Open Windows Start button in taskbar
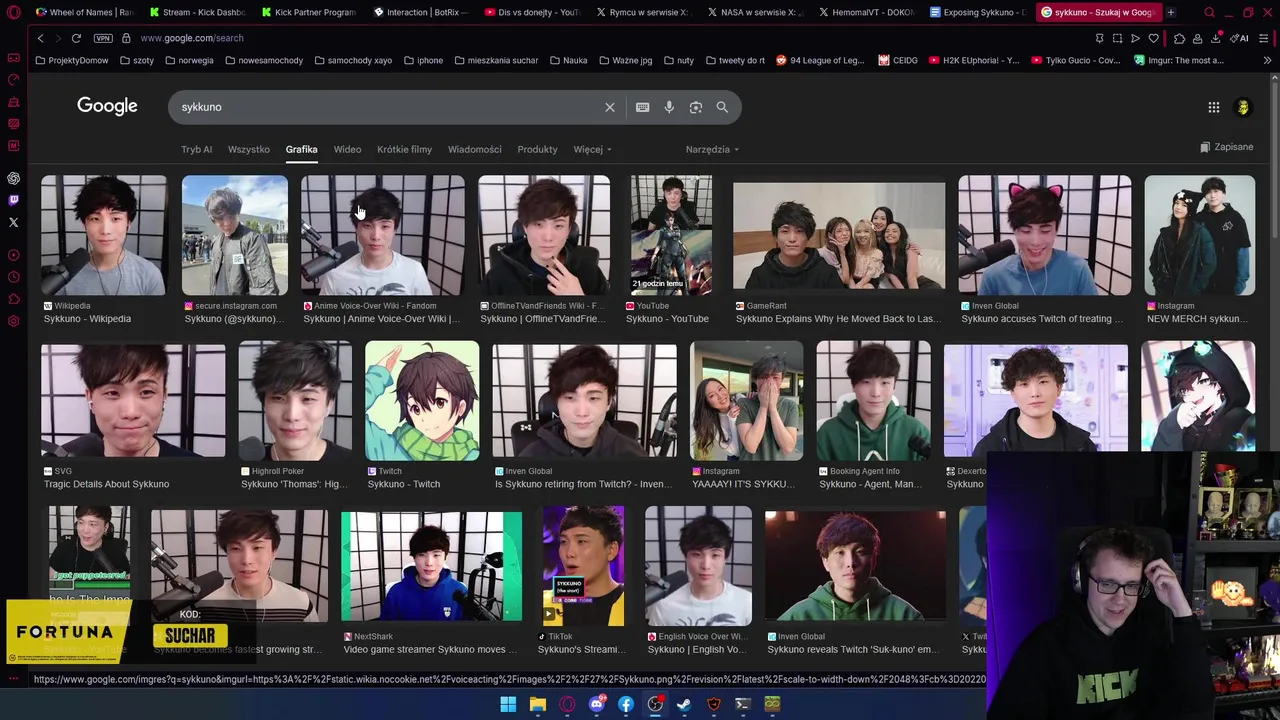Viewport: 1280px width, 720px height. 508,704
